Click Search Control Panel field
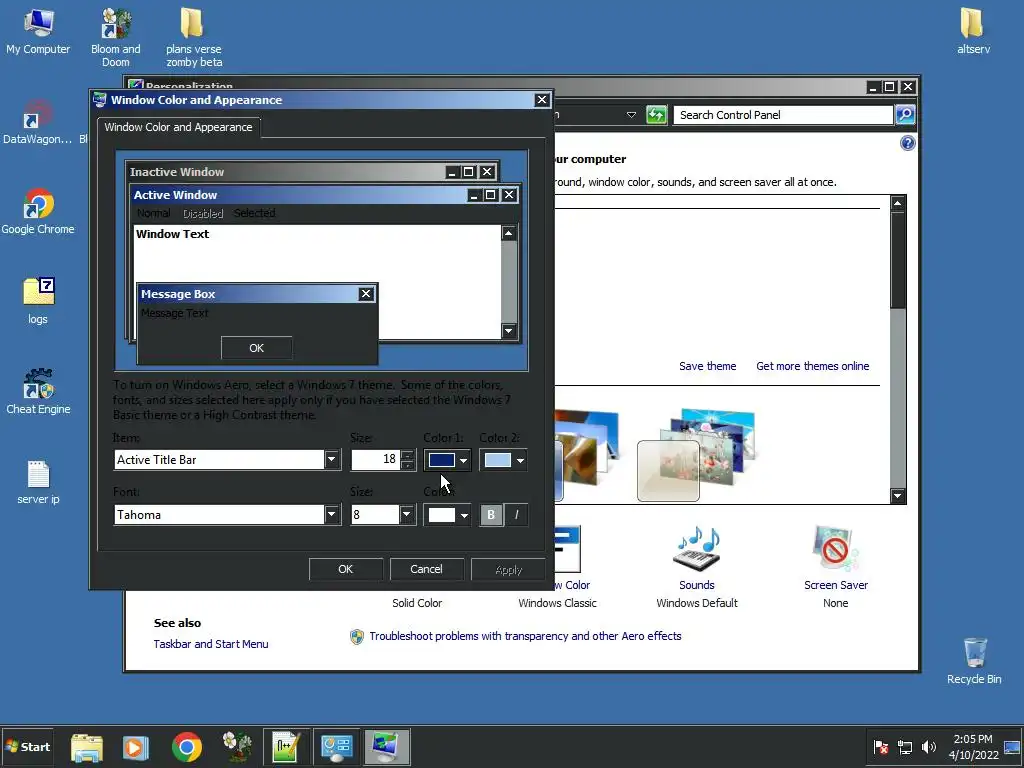The image size is (1024, 768). click(783, 115)
